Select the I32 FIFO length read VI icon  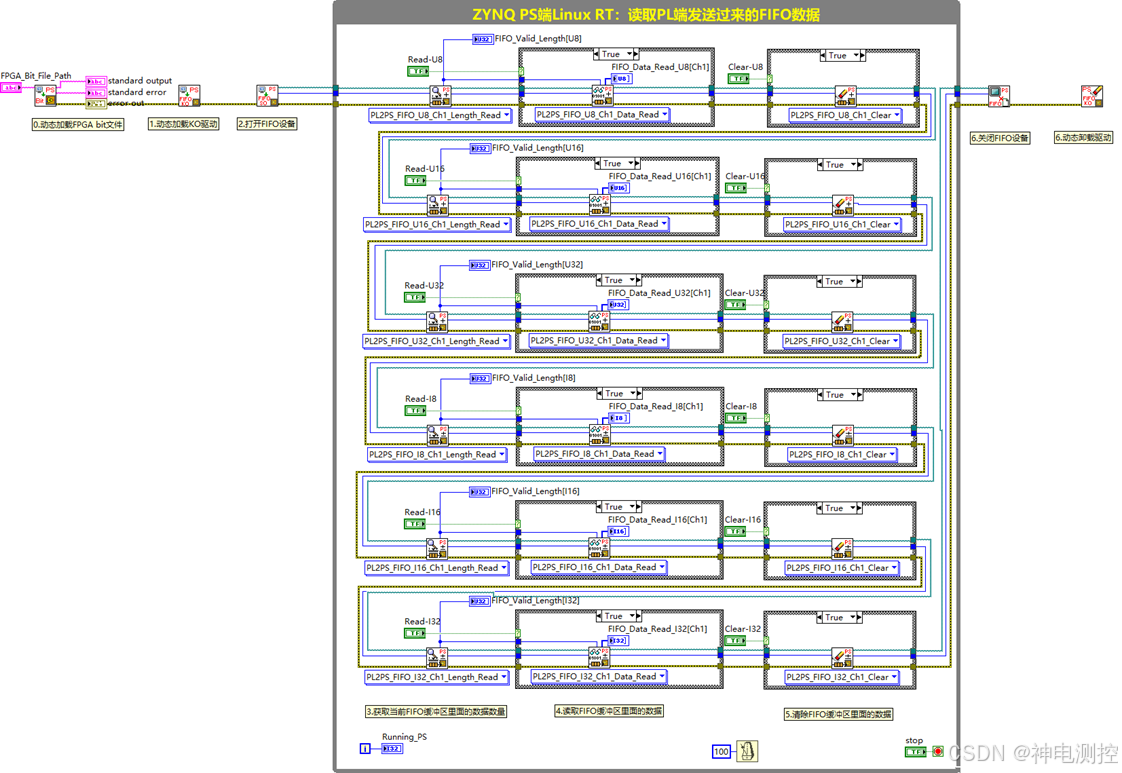click(x=437, y=658)
